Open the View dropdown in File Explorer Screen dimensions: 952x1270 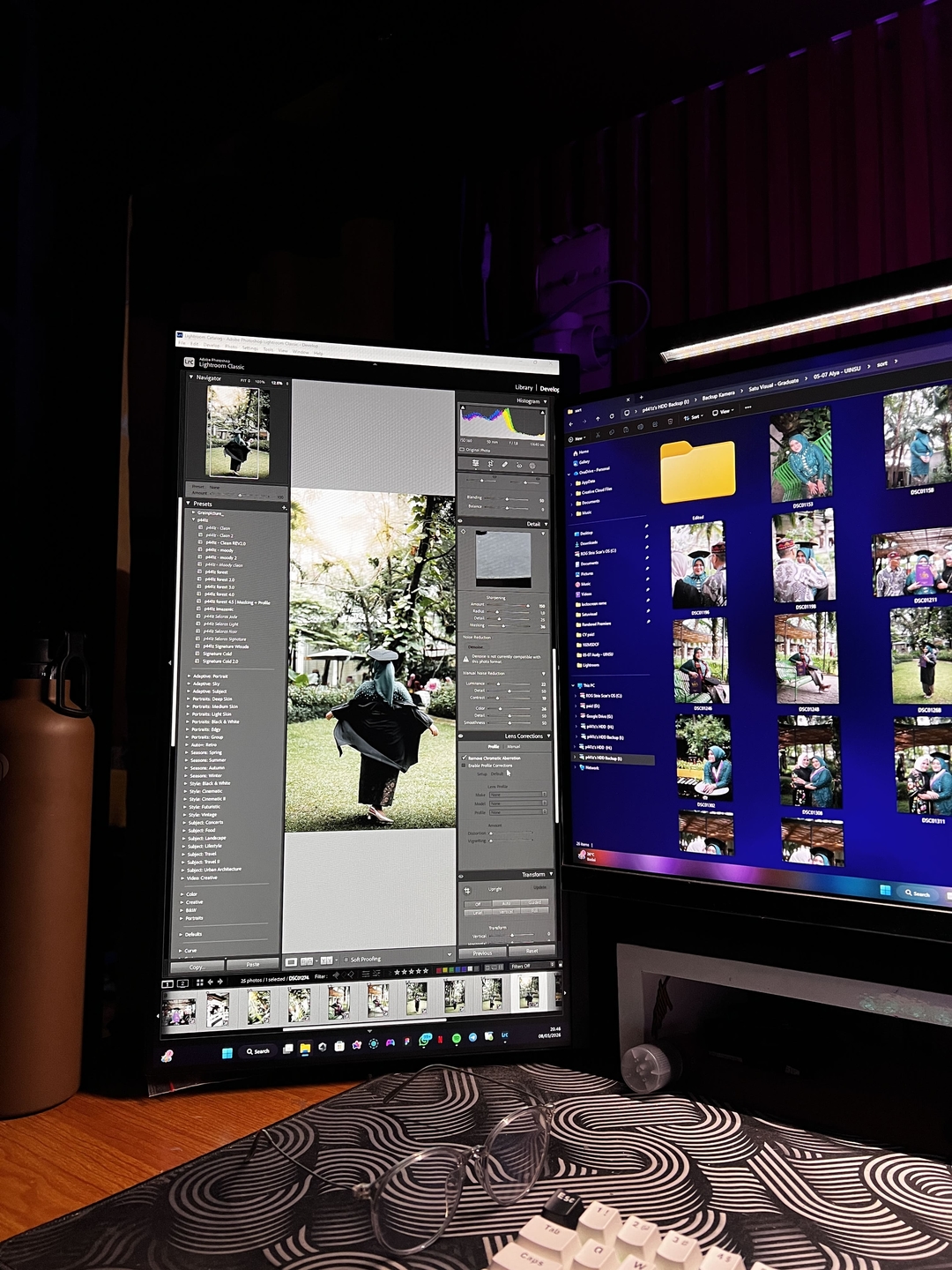723,412
